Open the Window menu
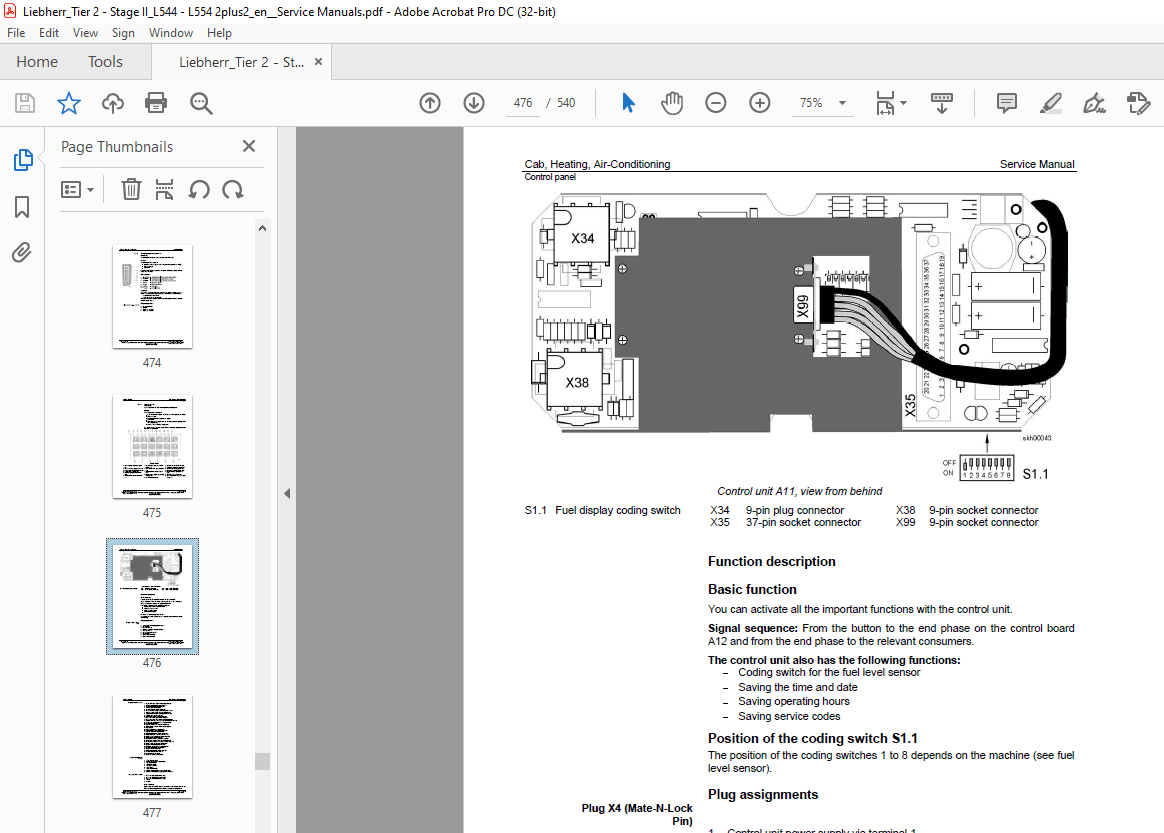 point(171,33)
